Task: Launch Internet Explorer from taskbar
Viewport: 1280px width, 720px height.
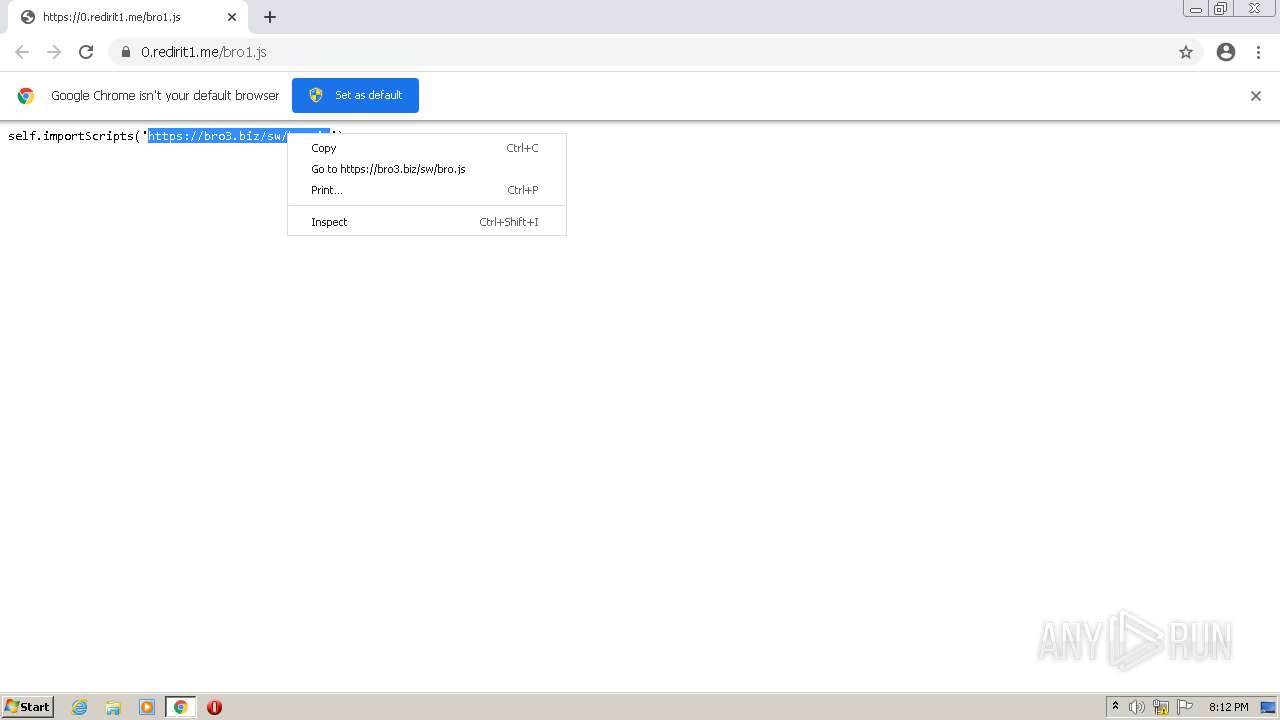Action: coord(80,707)
